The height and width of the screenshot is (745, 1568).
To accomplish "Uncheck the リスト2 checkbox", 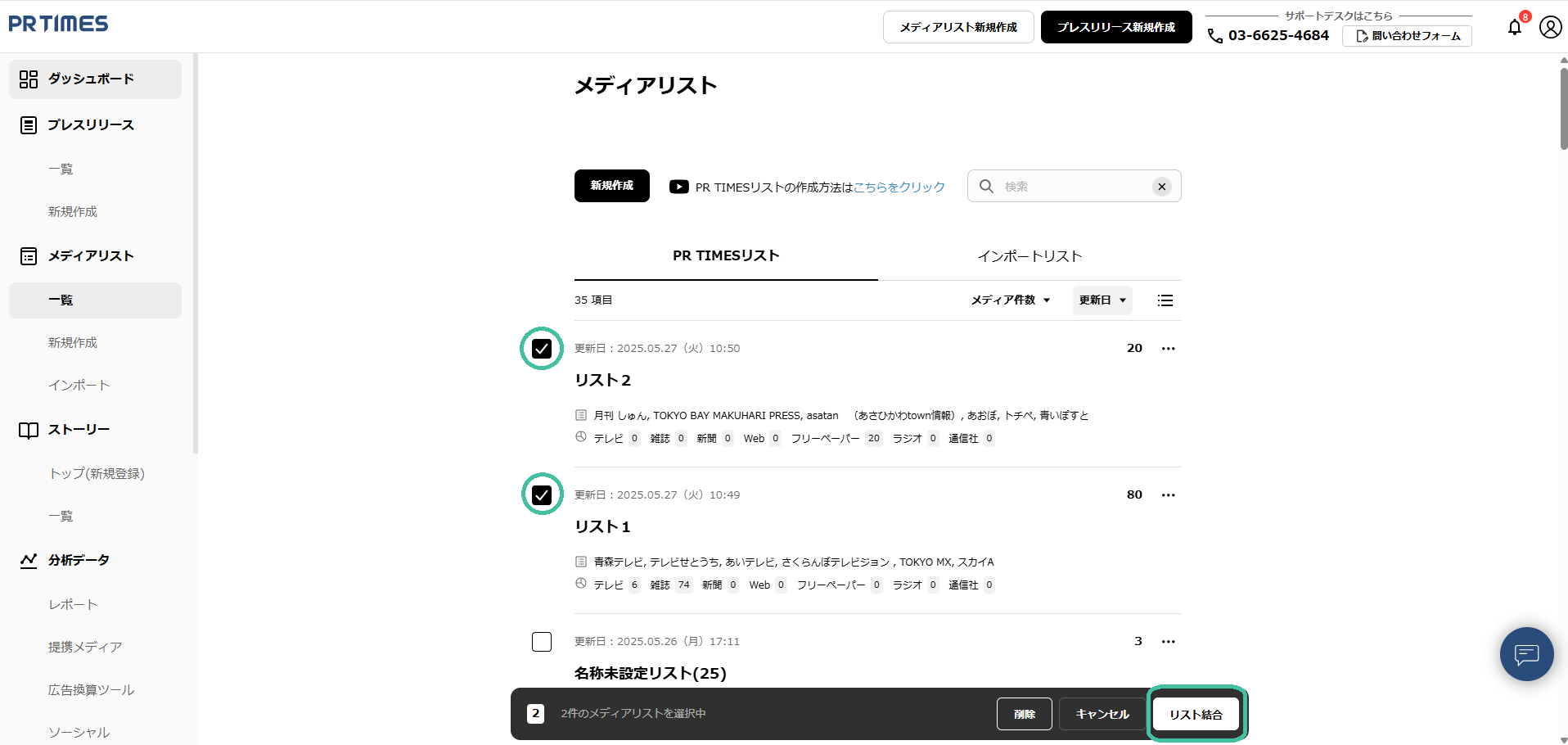I will pos(542,349).
